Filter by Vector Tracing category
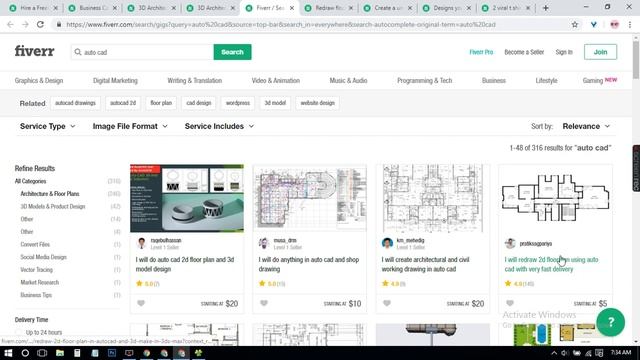The image size is (640, 360). pos(36,270)
